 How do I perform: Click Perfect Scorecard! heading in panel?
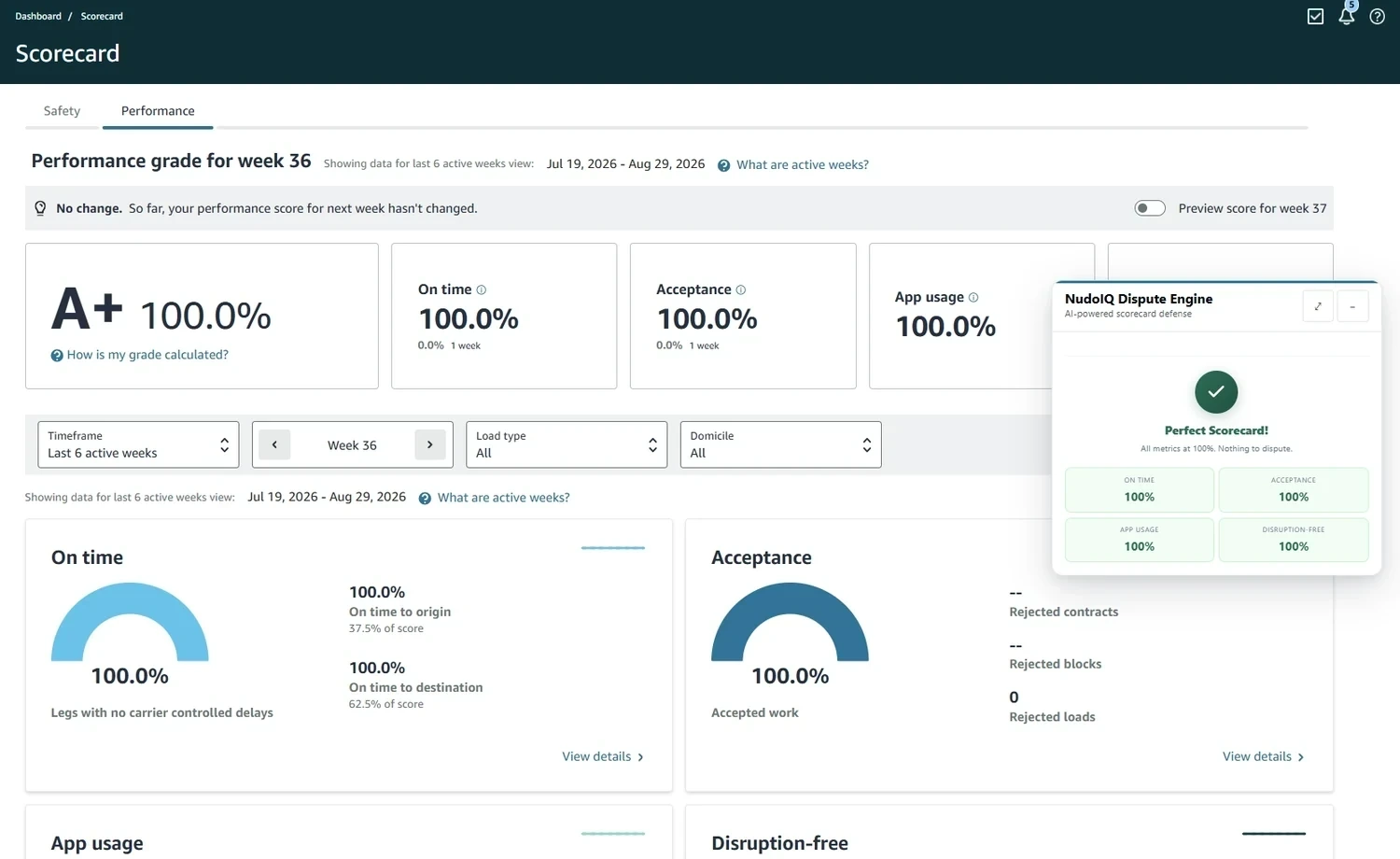pos(1216,430)
